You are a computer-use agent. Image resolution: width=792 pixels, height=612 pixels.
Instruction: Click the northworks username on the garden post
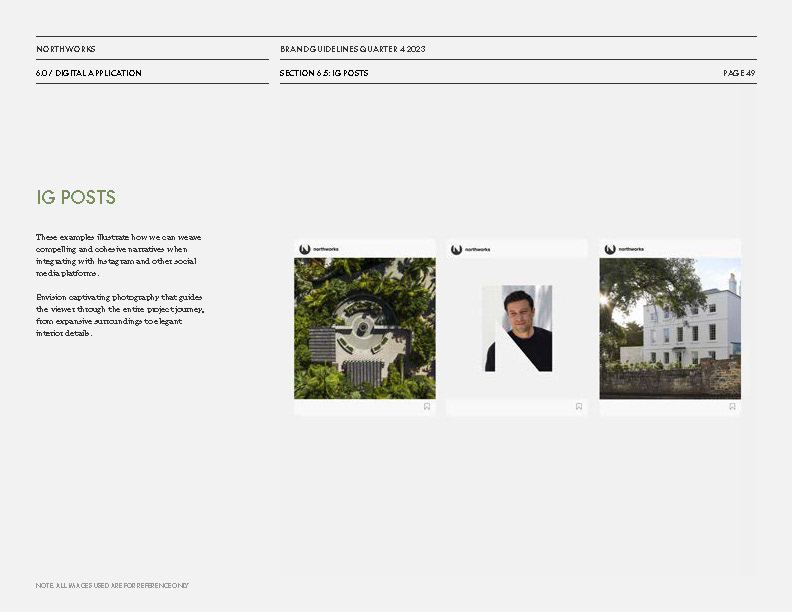326,249
